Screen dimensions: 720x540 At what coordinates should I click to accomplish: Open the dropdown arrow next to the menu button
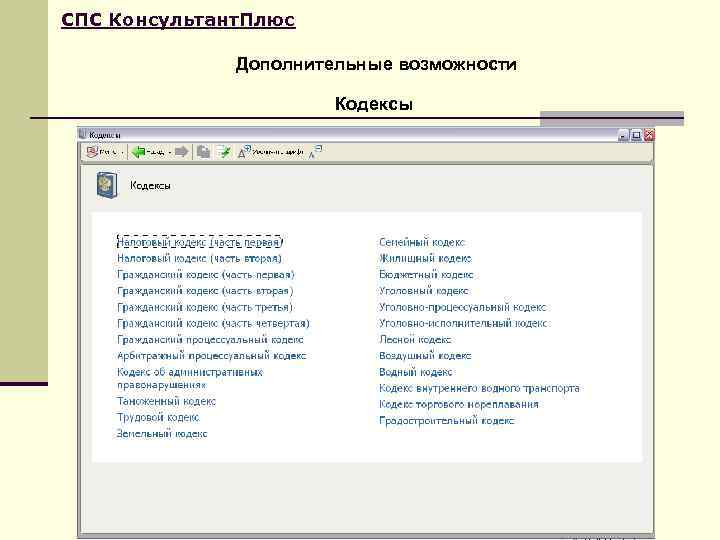point(122,152)
